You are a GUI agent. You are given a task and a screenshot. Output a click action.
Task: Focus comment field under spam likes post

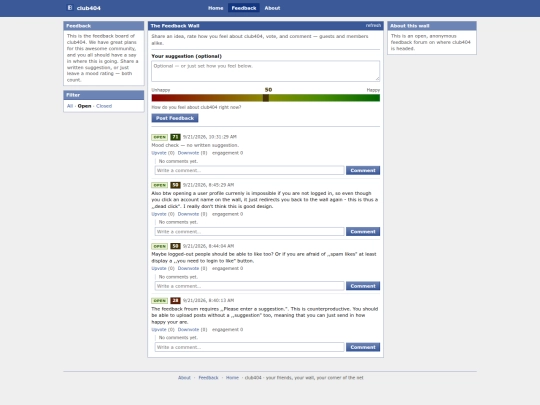pos(249,286)
